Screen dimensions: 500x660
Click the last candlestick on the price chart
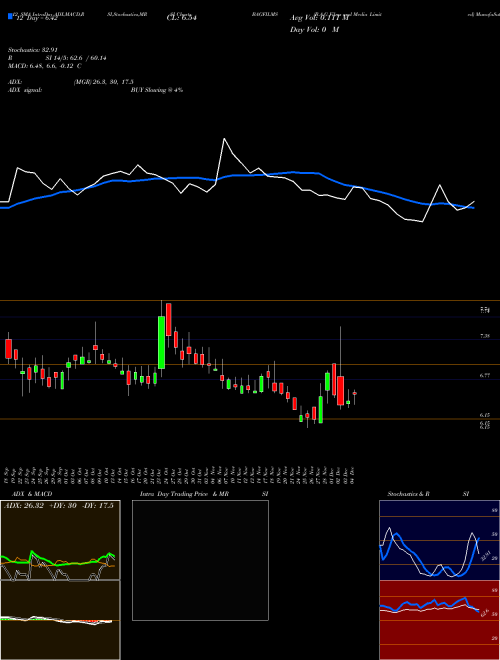pyautogui.click(x=355, y=394)
